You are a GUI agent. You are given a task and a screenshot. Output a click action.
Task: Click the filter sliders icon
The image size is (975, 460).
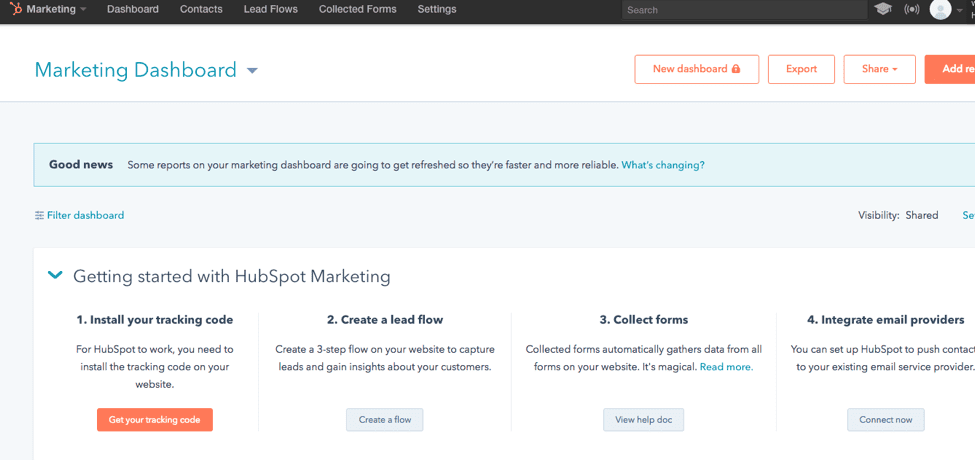coord(40,216)
